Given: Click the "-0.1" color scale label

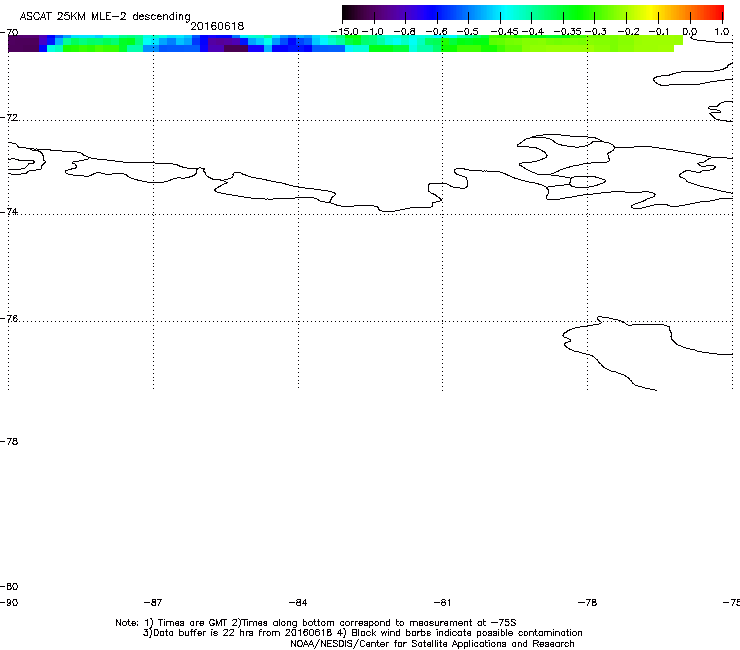Looking at the screenshot, I should coord(660,32).
